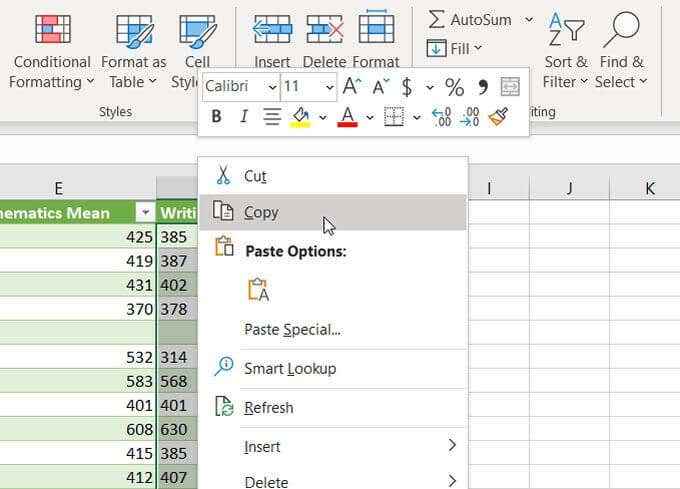Apply percent style format
The width and height of the screenshot is (680, 489).
click(454, 87)
